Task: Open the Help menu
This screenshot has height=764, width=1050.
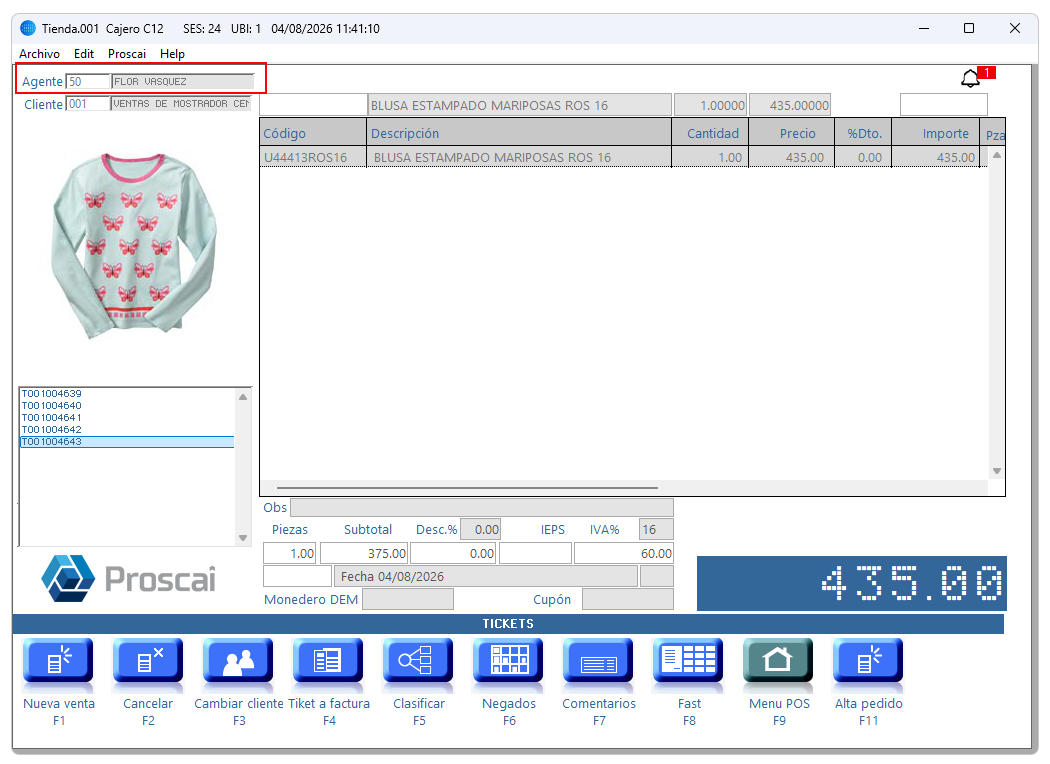Action: 172,54
